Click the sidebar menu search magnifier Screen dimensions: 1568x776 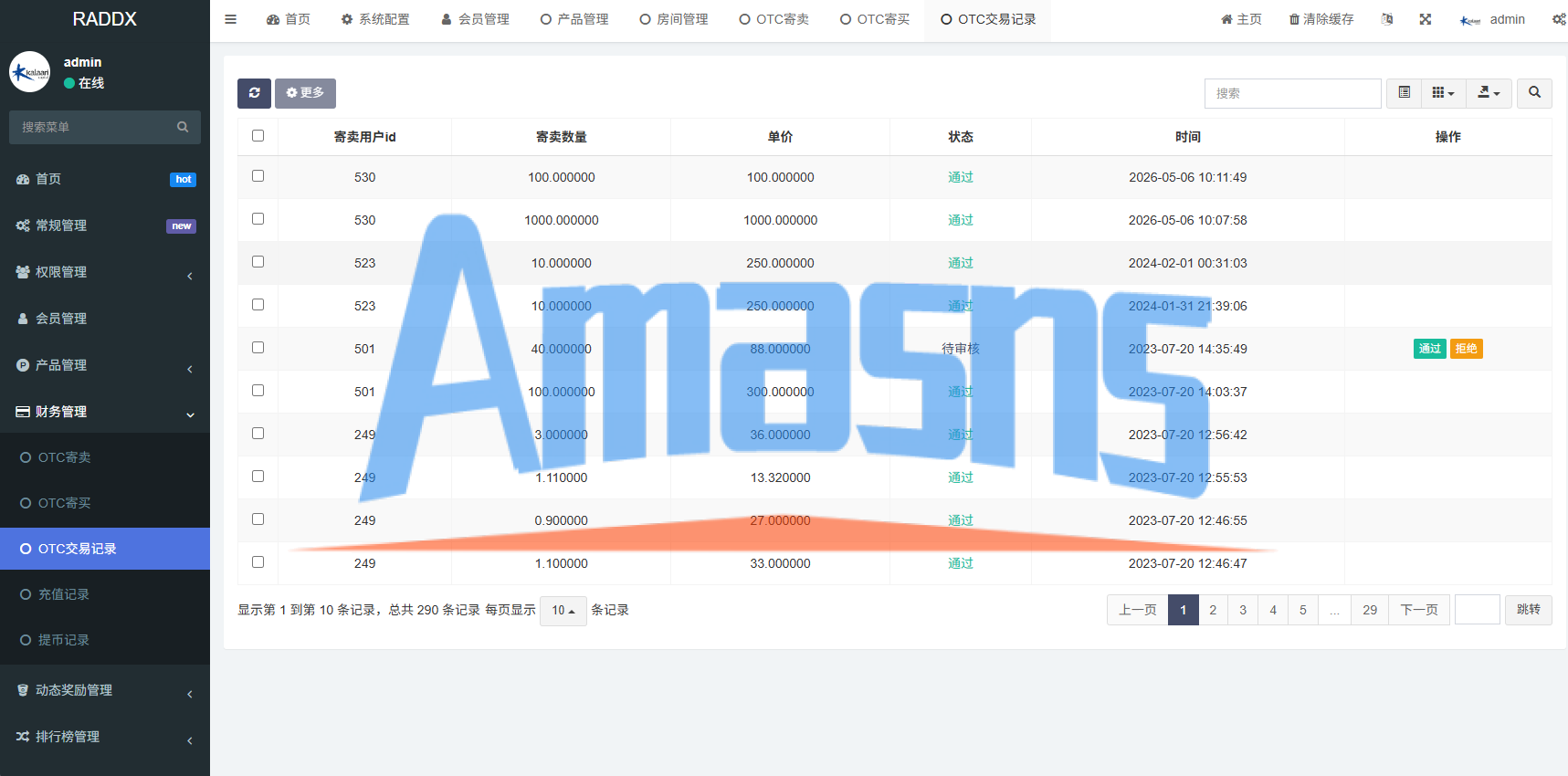point(183,127)
